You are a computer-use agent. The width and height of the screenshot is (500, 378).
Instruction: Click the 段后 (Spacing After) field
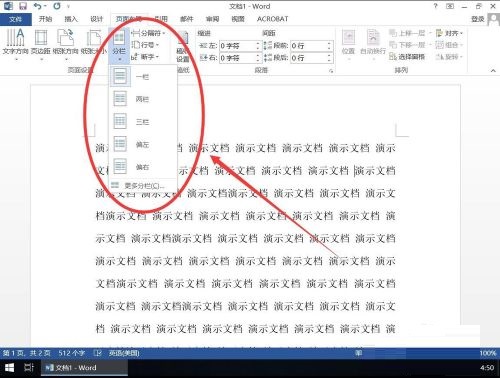[309, 58]
